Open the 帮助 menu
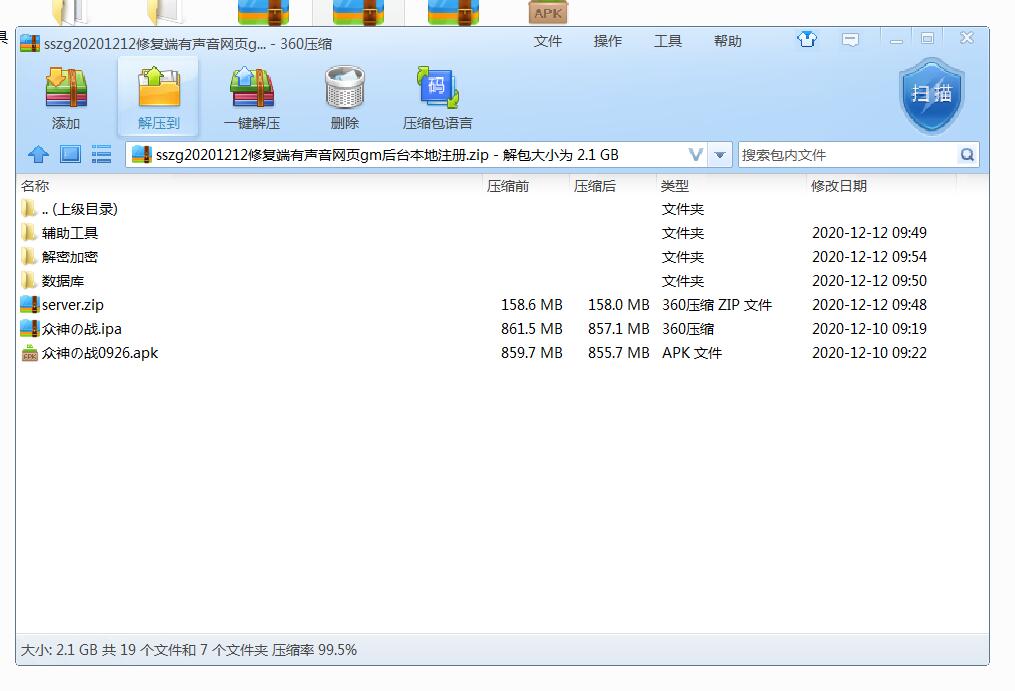Screen dimensions: 1015x691 (x=728, y=41)
